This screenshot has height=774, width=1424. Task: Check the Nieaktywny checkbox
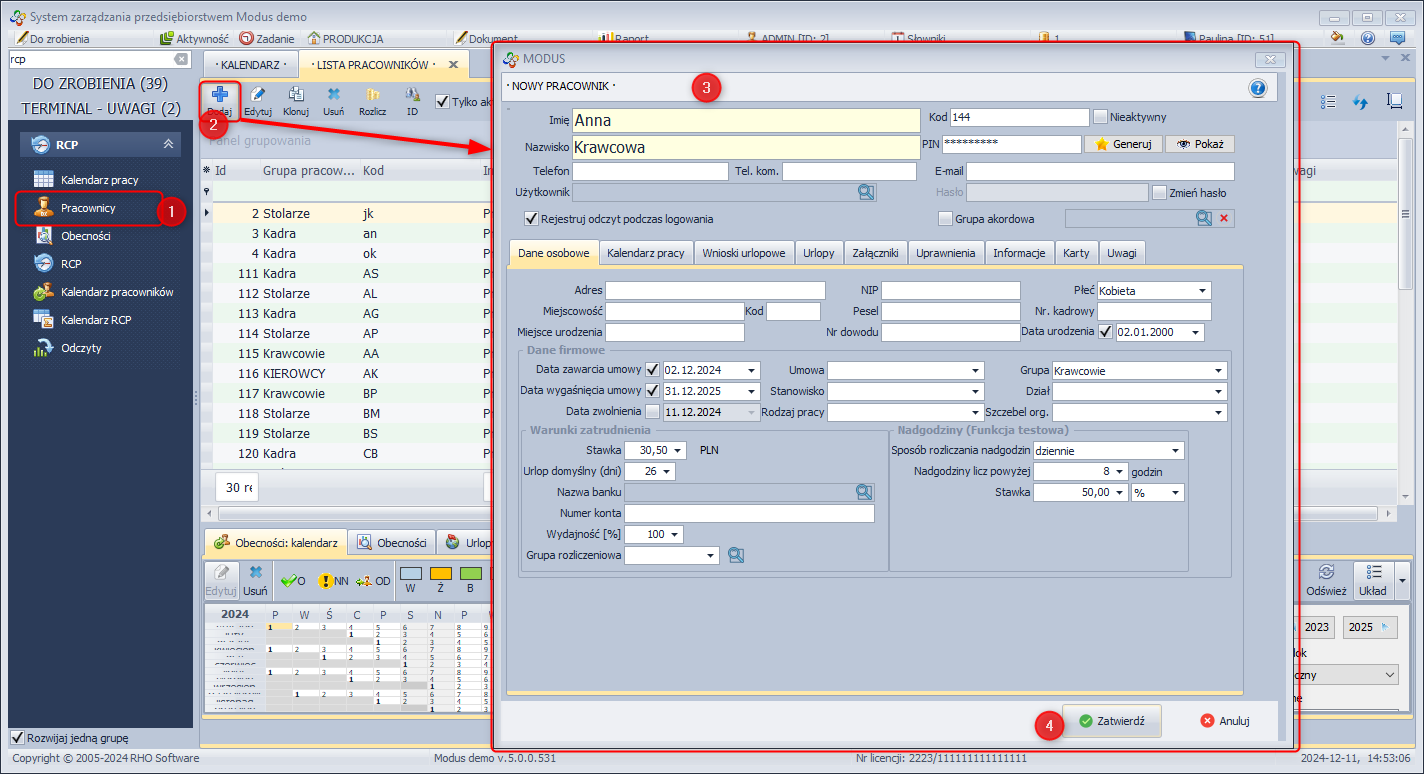1101,117
